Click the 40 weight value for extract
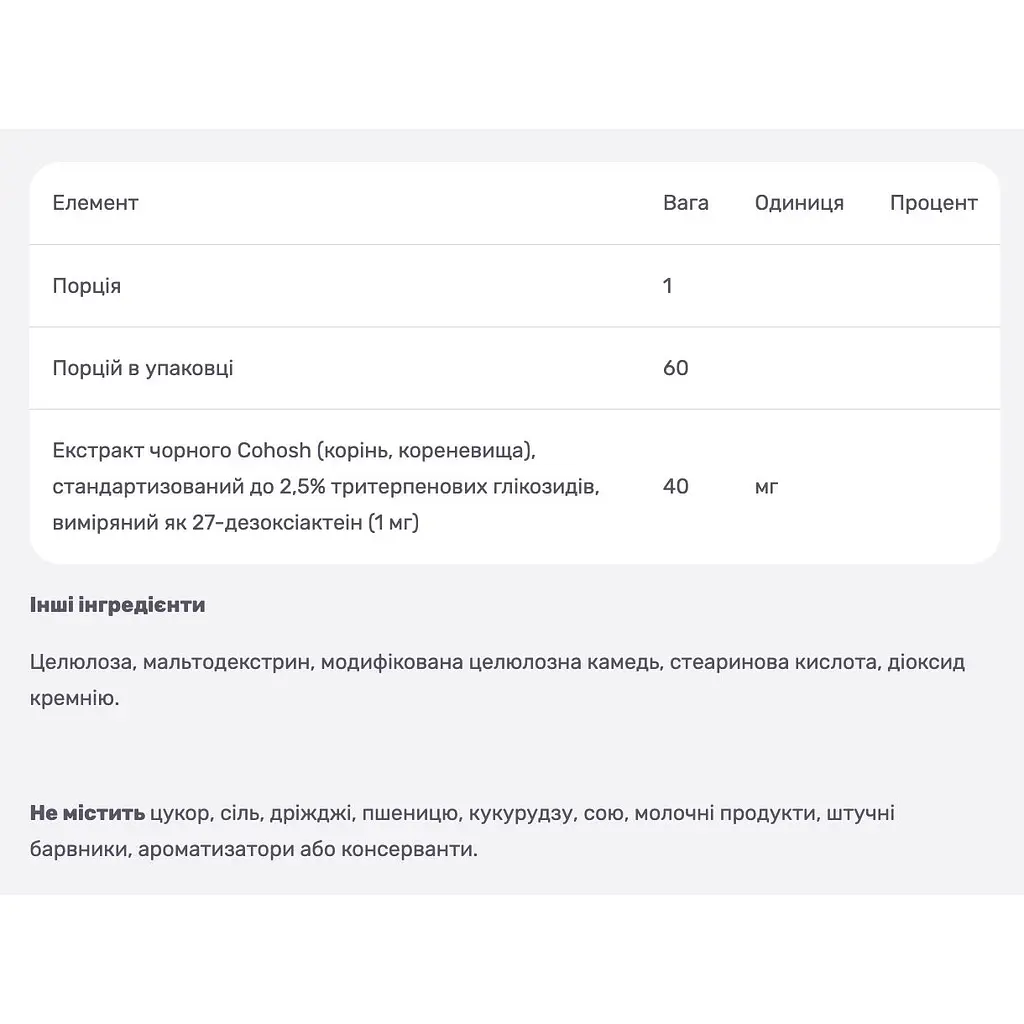The height and width of the screenshot is (1024, 1024). [676, 486]
